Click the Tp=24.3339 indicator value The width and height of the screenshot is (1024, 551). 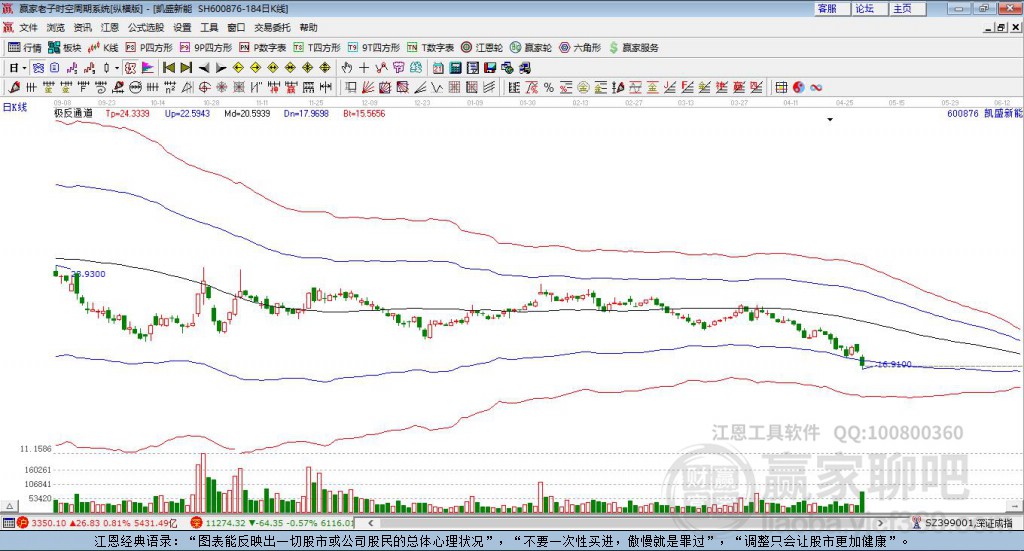point(127,113)
